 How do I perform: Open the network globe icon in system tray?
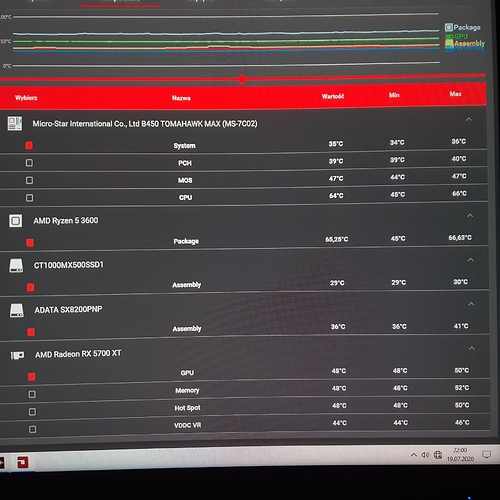[x=438, y=455]
